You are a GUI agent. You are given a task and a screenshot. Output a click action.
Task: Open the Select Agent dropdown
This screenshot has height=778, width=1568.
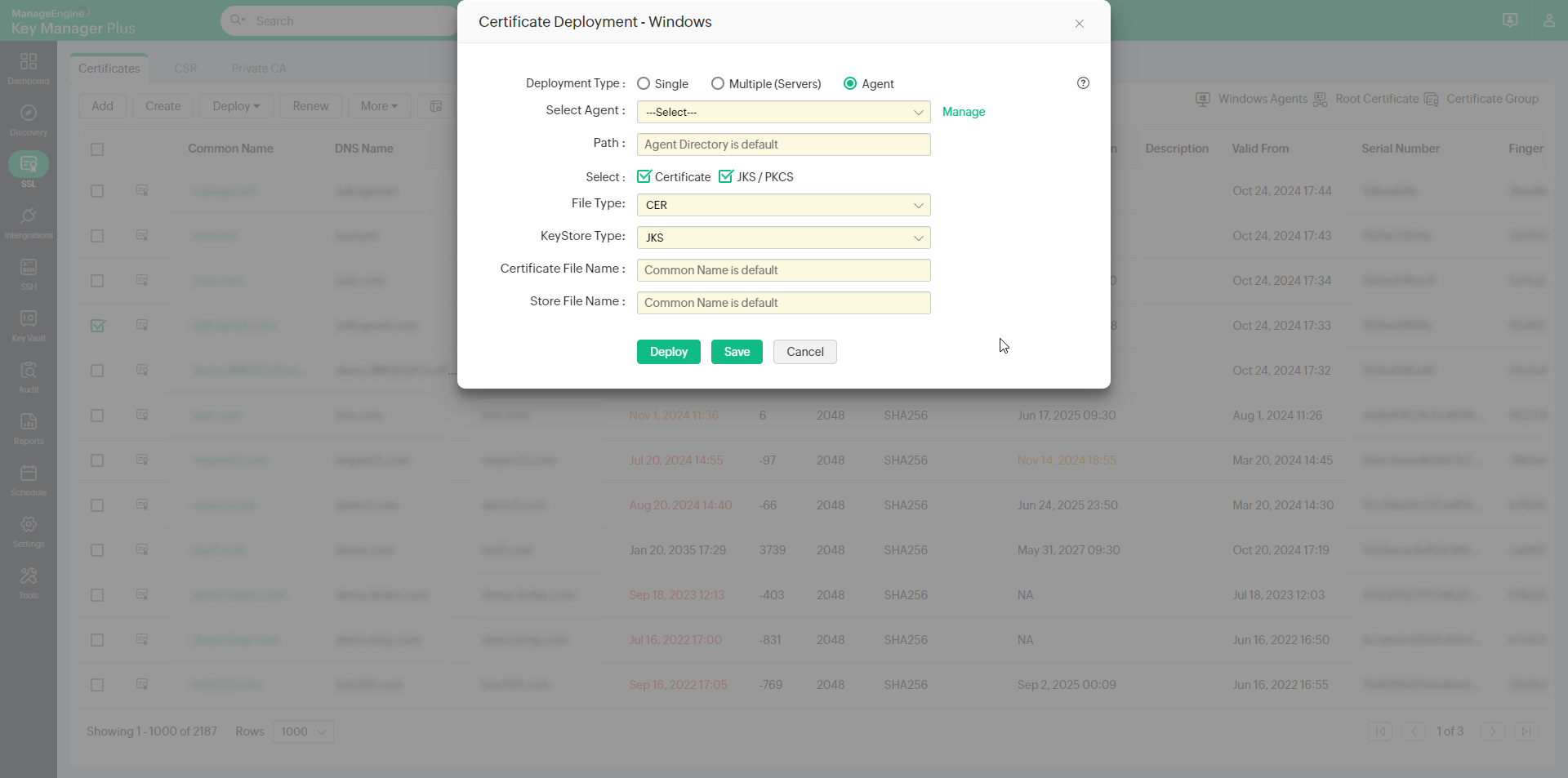click(x=784, y=112)
